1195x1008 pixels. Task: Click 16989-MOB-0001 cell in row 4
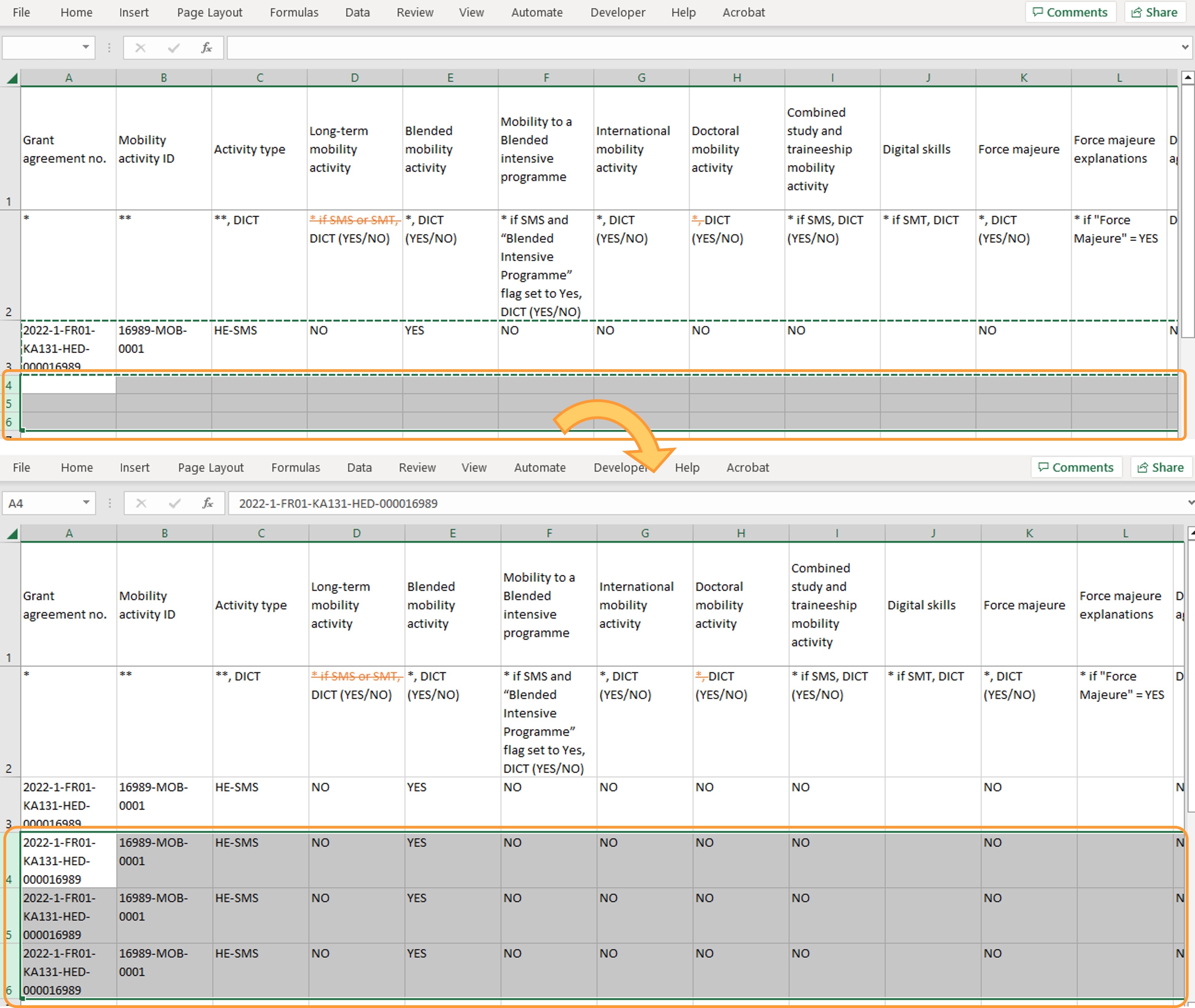165,860
